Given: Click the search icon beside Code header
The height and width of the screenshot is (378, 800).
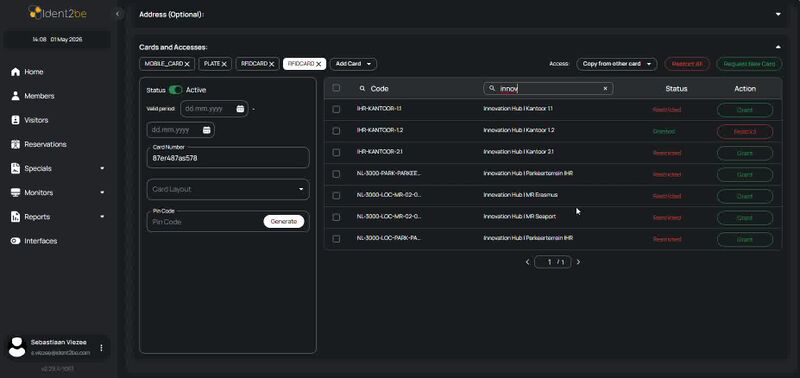Looking at the screenshot, I should pyautogui.click(x=362, y=88).
